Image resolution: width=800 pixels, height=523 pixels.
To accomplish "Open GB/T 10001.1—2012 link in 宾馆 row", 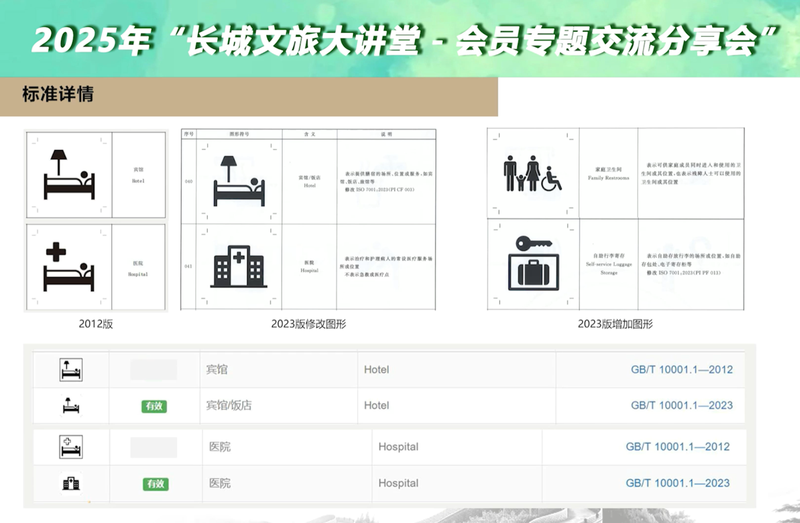I will (x=682, y=369).
